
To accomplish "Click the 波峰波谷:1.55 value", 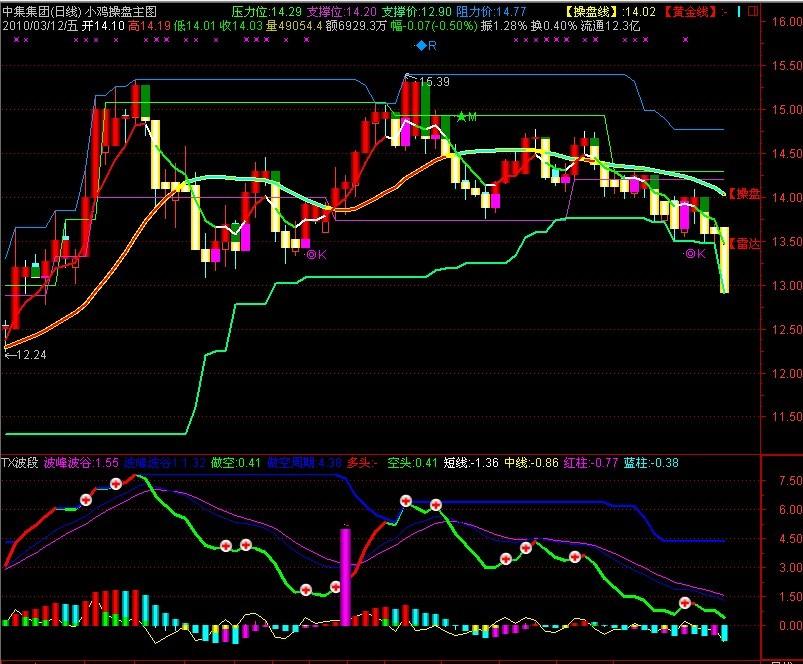I will pyautogui.click(x=81, y=463).
